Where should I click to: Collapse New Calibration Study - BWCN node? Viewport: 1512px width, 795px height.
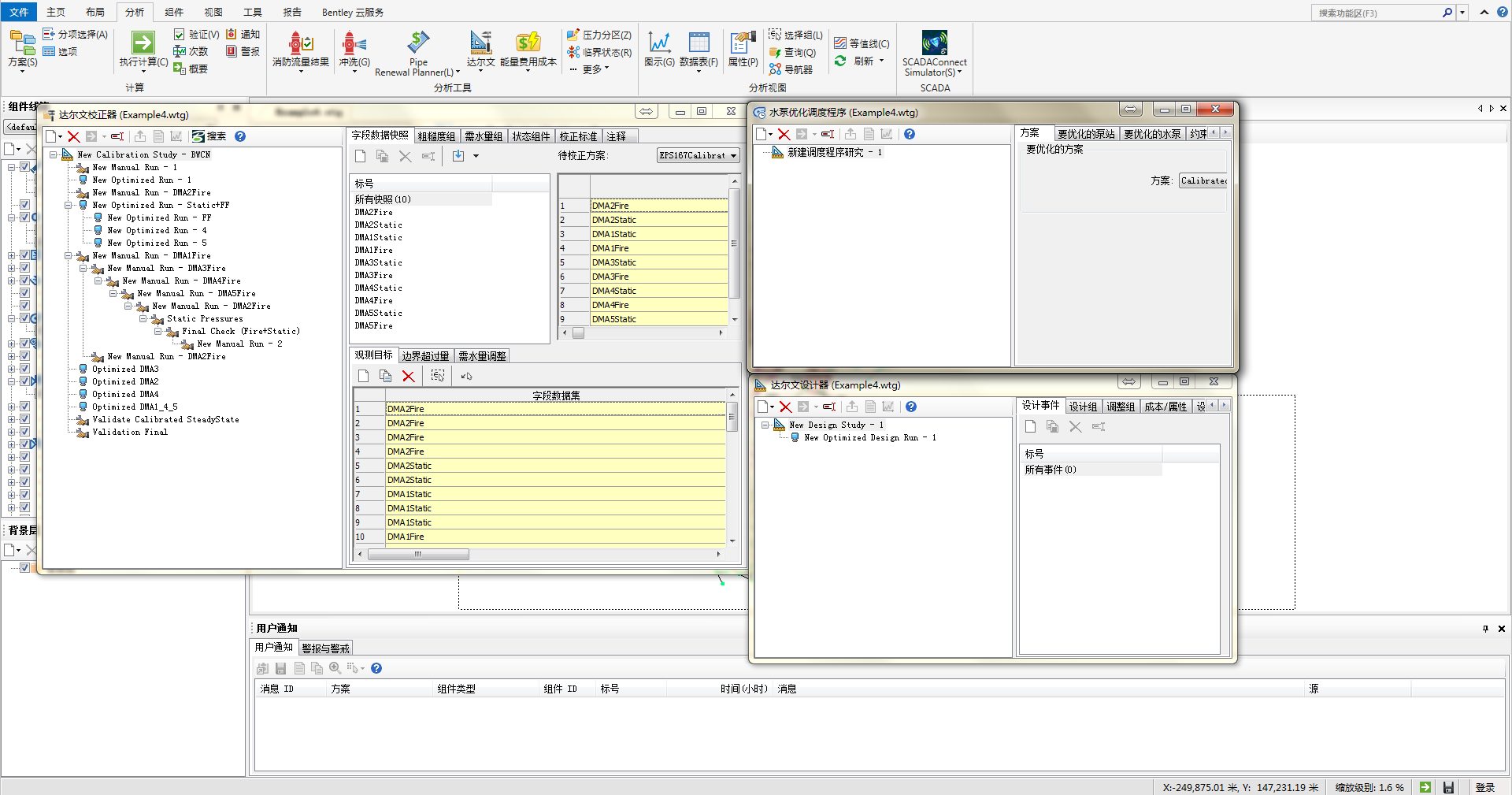tap(54, 154)
